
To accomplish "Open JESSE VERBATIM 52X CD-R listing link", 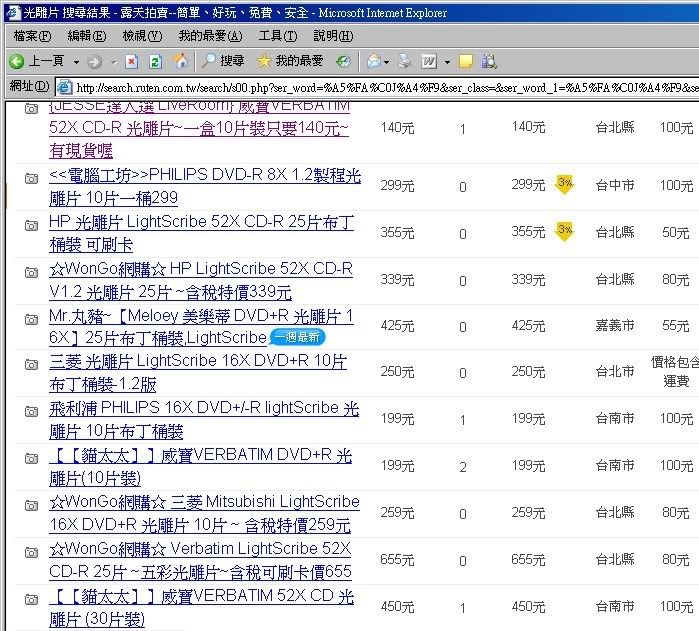I will (199, 128).
